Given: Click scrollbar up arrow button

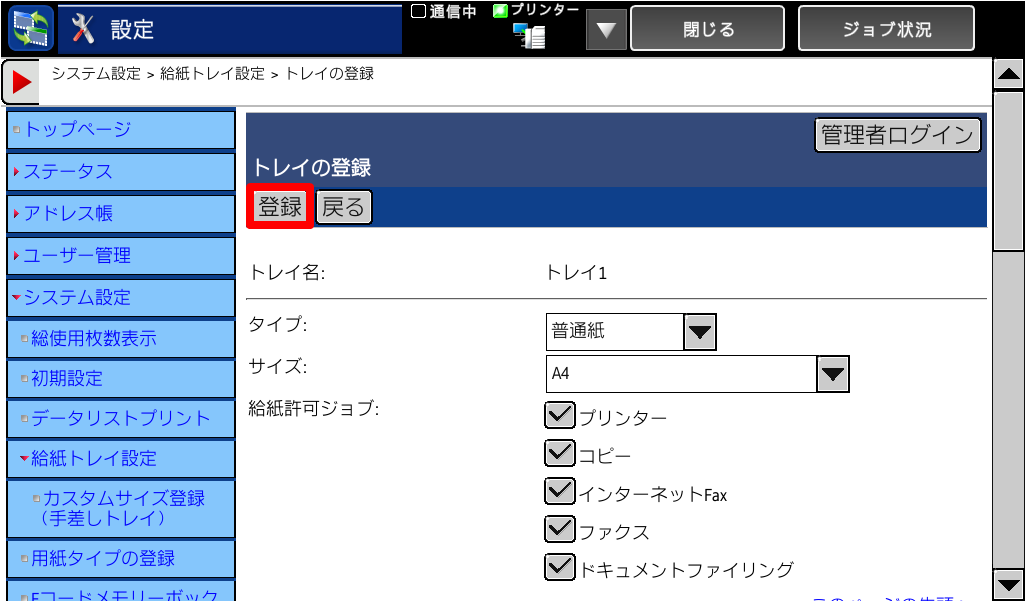Looking at the screenshot, I should [x=1008, y=73].
